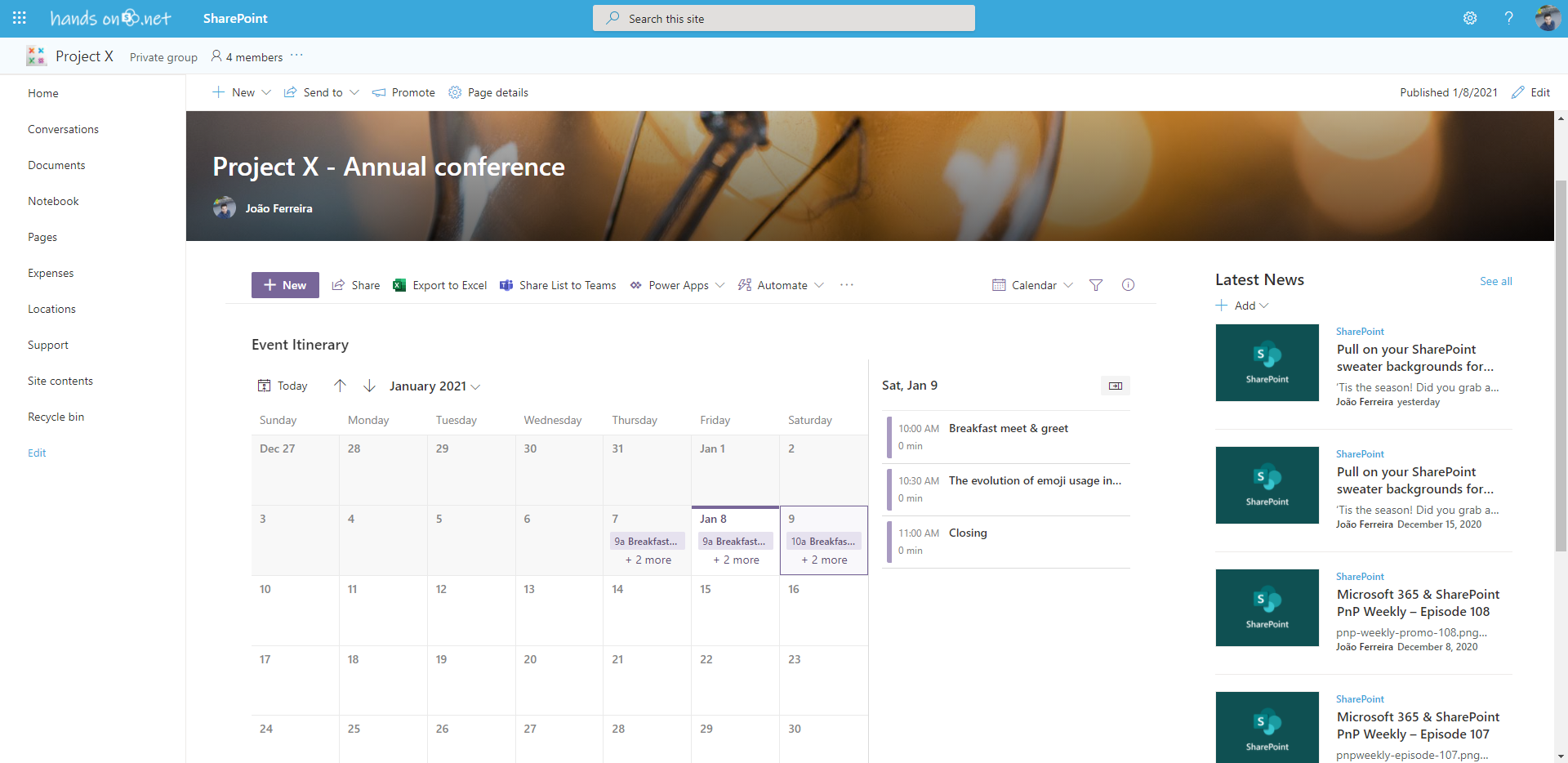Click Share List to Teams
This screenshot has width=1568, height=763.
tap(559, 285)
